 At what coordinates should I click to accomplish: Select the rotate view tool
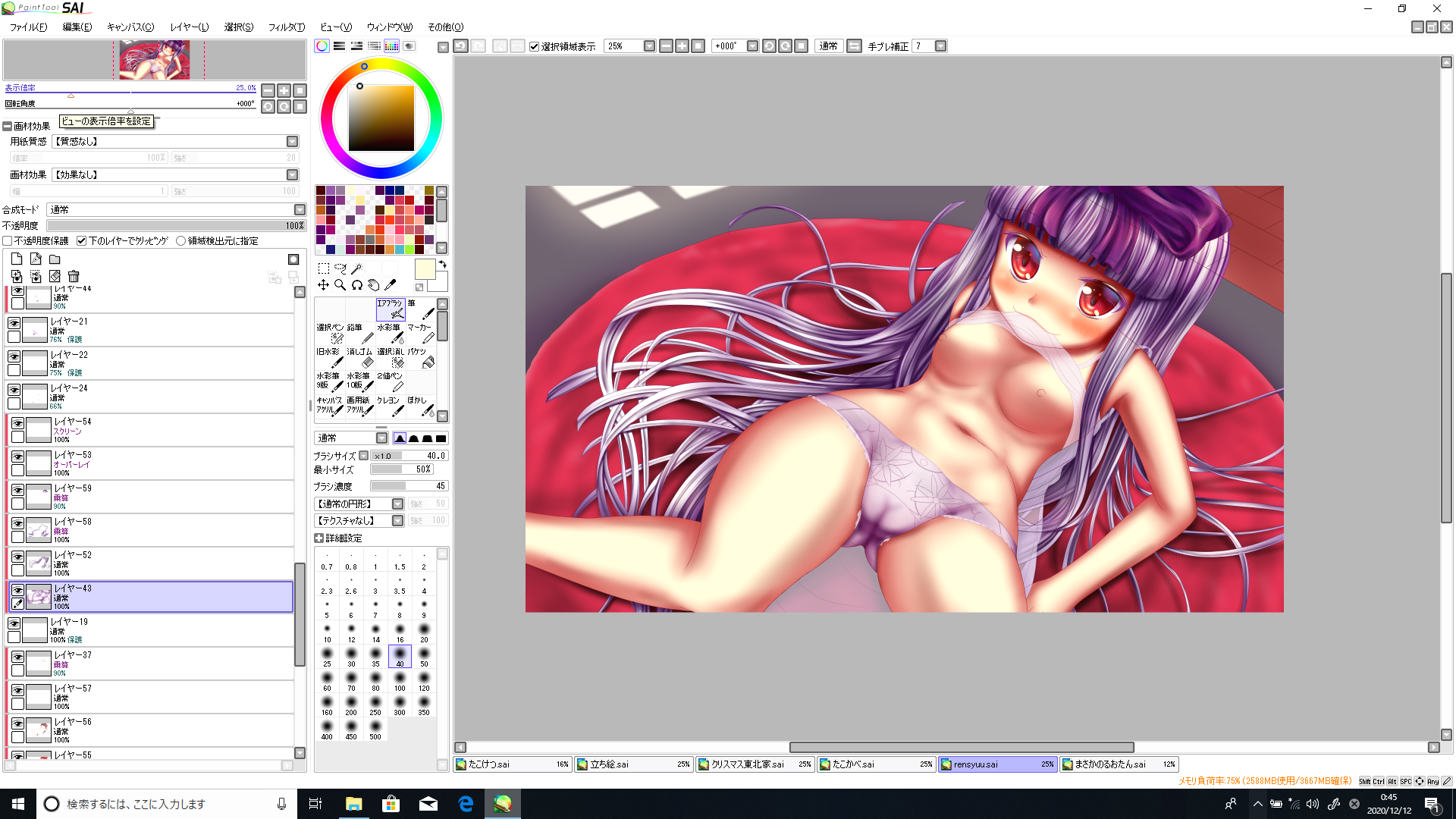357,285
